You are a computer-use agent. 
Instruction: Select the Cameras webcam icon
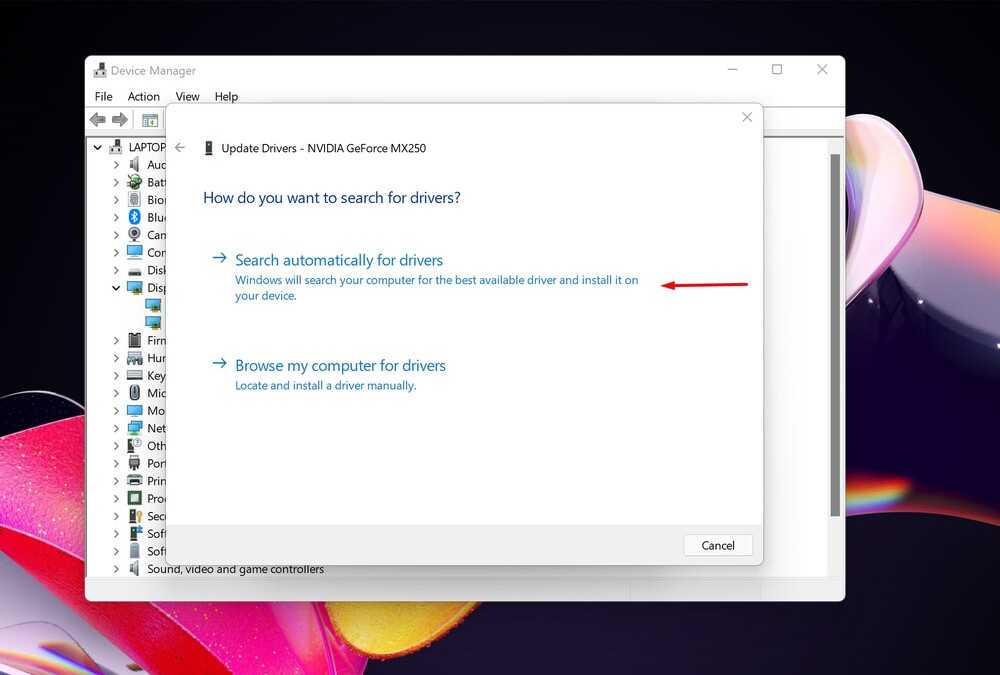(134, 235)
